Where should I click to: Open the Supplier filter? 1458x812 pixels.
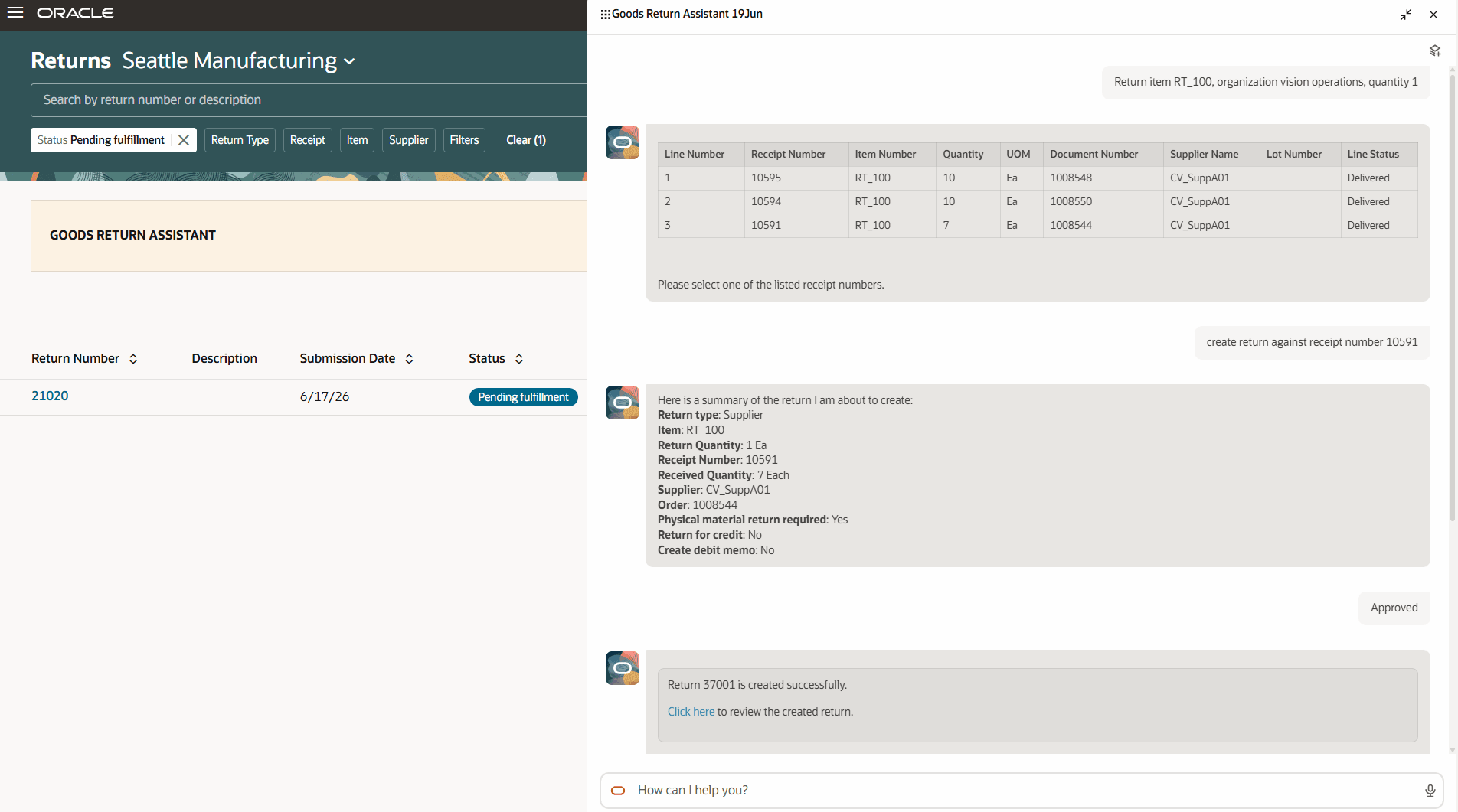point(408,140)
